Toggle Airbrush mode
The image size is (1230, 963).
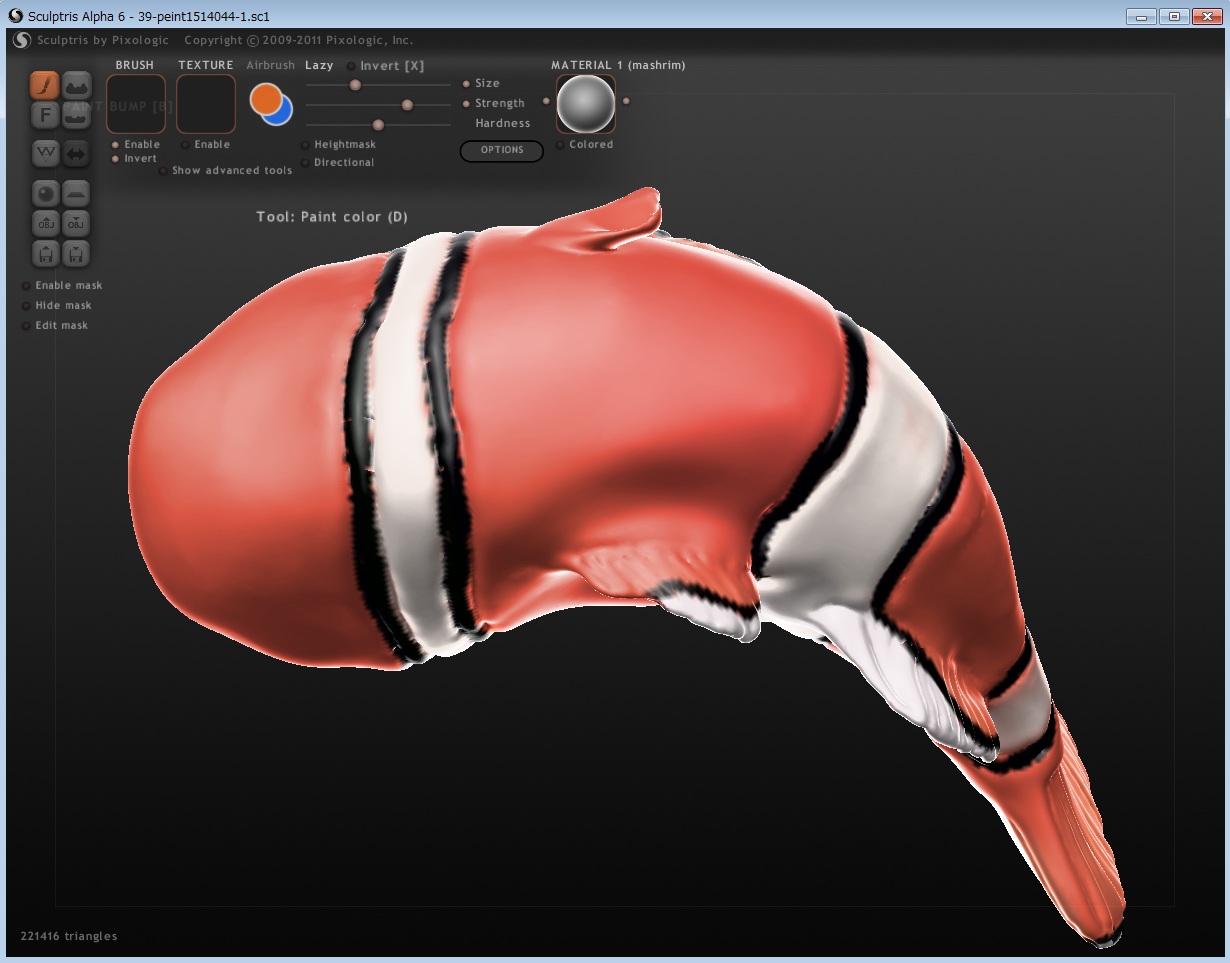271,66
